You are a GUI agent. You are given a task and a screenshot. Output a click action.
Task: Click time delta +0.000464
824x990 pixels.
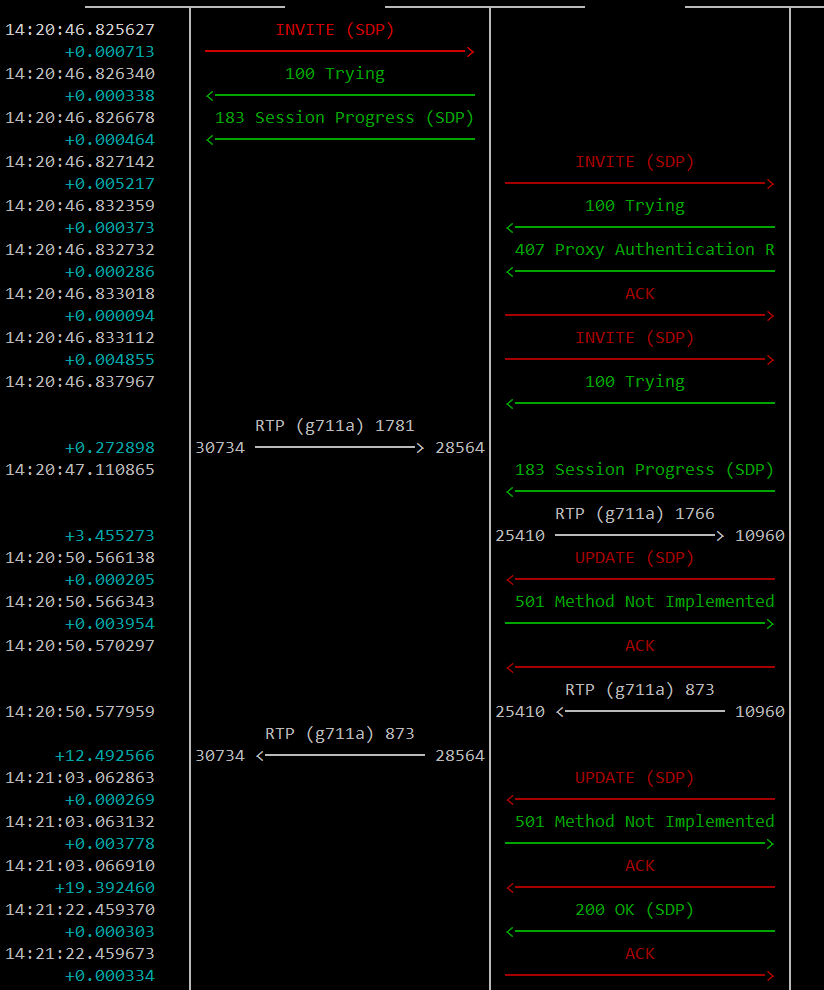pos(110,140)
